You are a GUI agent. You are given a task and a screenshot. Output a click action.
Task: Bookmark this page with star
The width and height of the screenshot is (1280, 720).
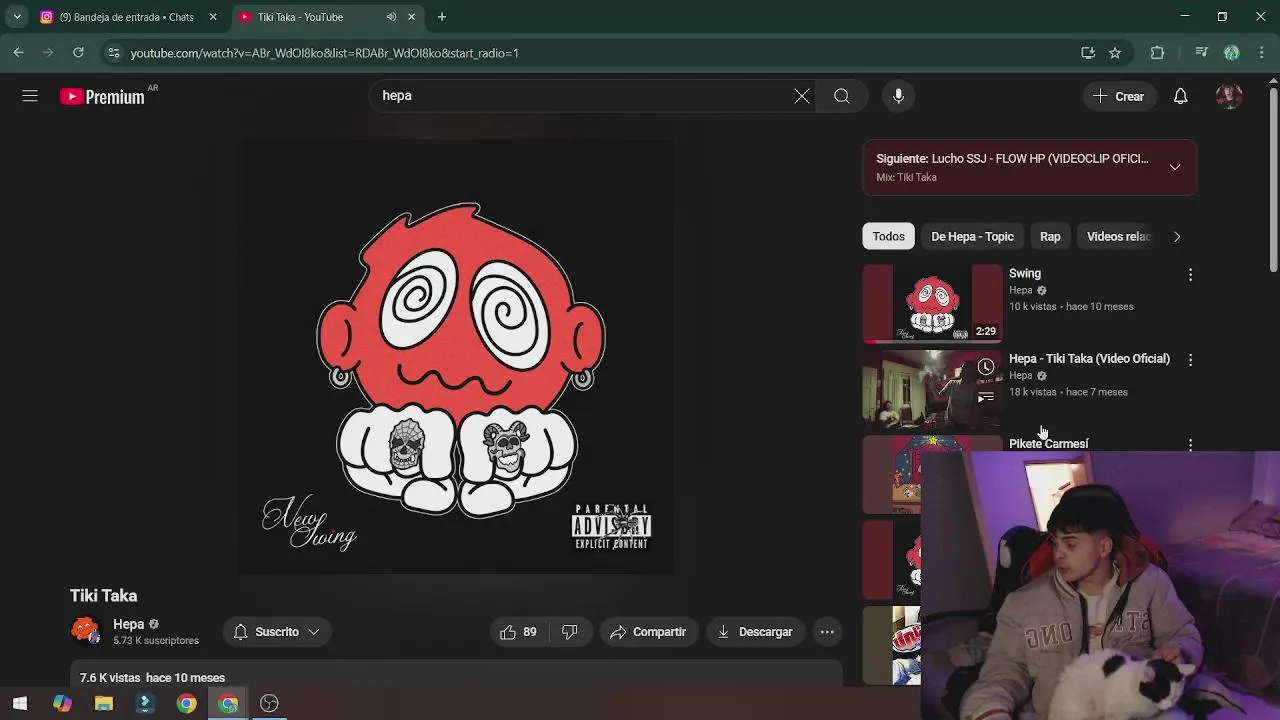1115,53
